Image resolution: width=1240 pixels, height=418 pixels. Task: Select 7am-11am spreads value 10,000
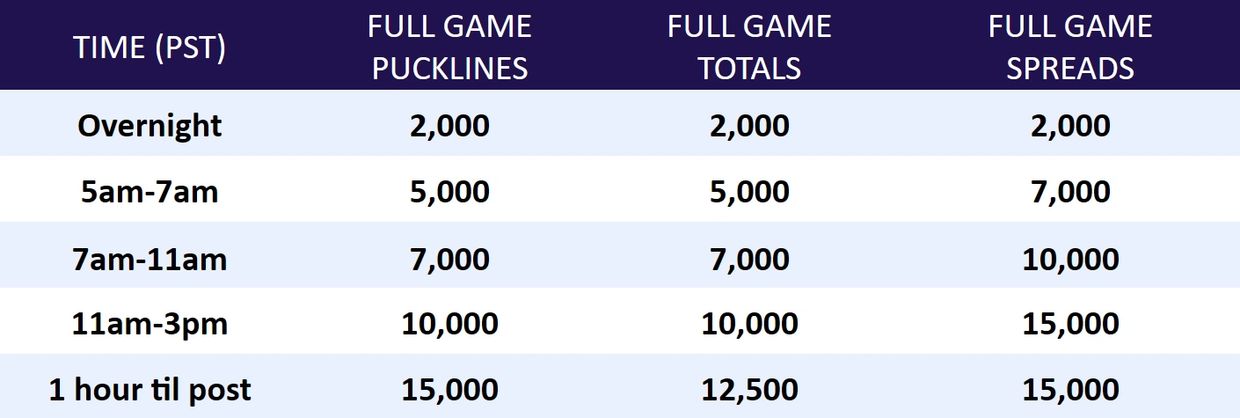click(1070, 259)
